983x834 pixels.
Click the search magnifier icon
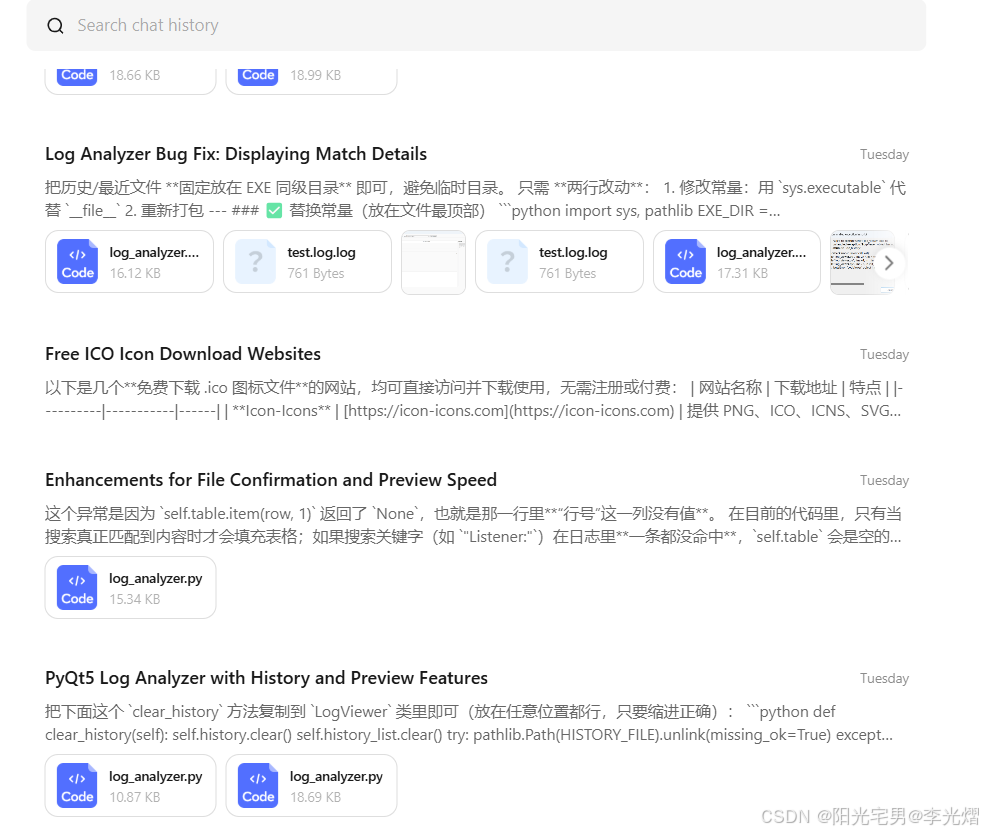click(55, 26)
